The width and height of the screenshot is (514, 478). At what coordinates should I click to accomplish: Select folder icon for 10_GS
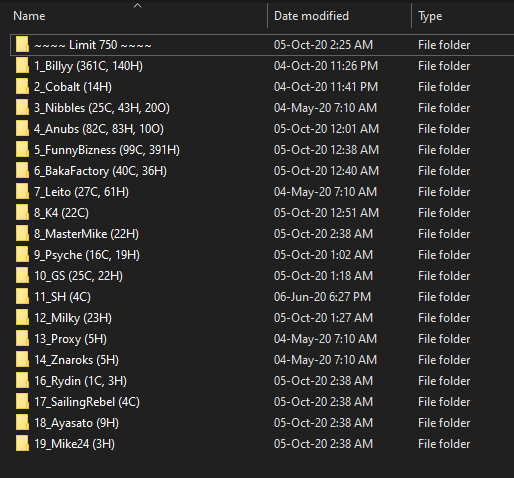point(22,276)
